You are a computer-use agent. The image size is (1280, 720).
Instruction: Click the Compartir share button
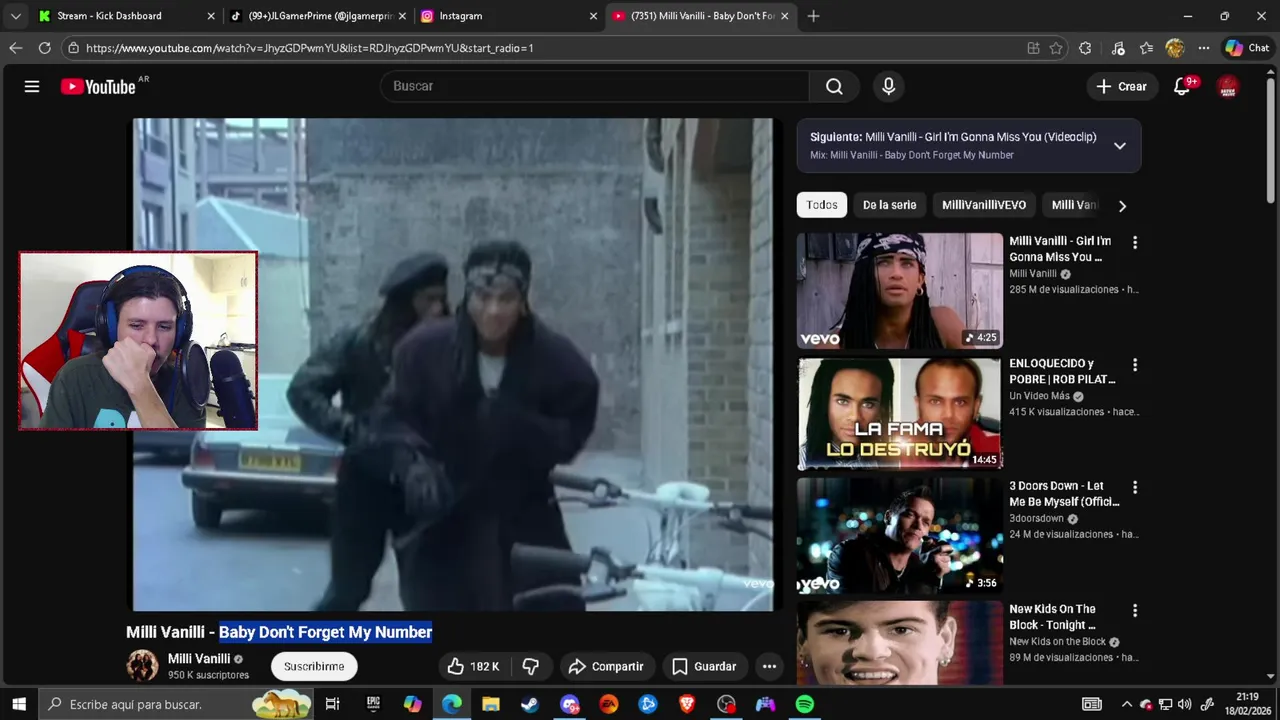(606, 666)
